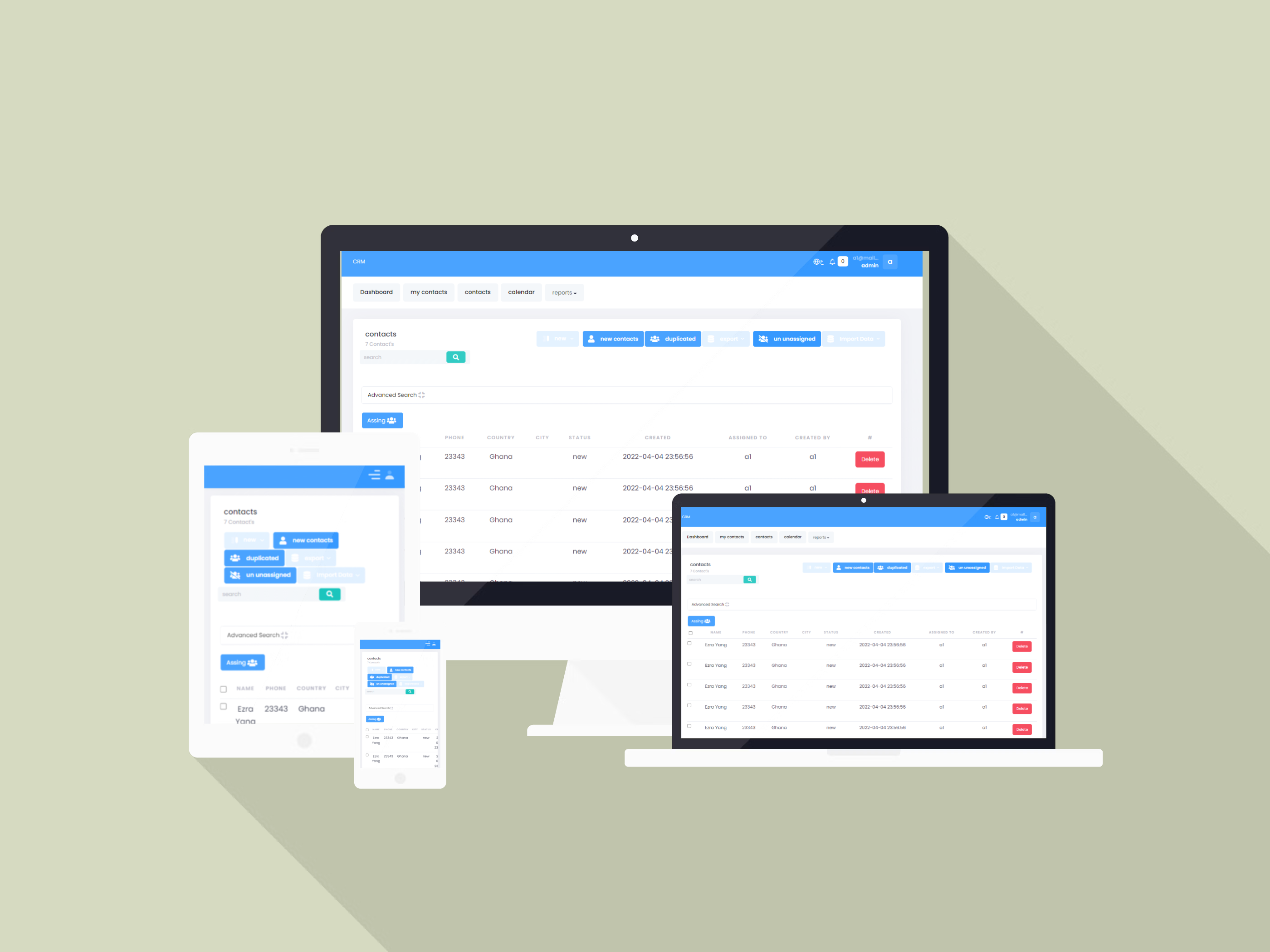Click Delete button for first contact
Image resolution: width=1270 pixels, height=952 pixels.
pos(870,459)
